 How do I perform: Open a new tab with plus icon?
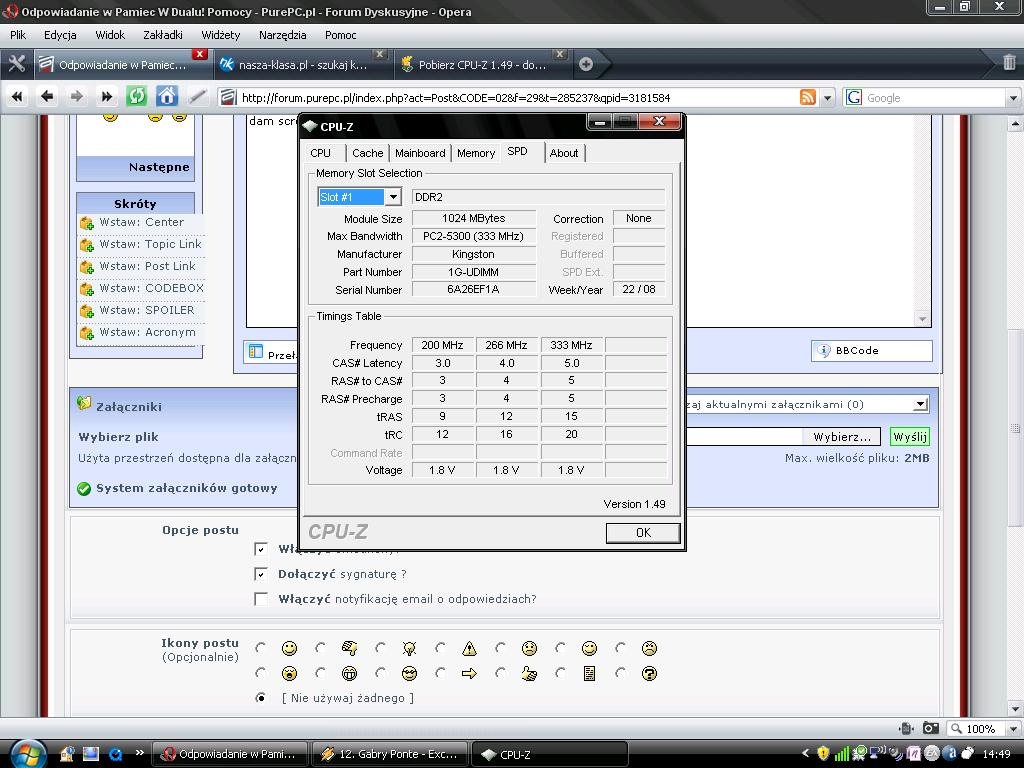tap(586, 64)
